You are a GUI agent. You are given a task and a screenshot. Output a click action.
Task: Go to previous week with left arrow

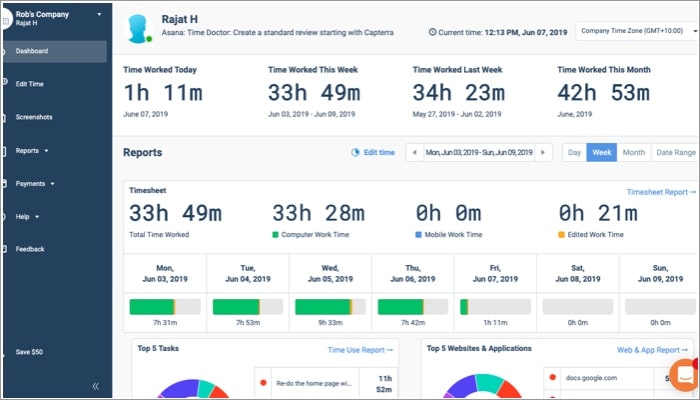(416, 153)
